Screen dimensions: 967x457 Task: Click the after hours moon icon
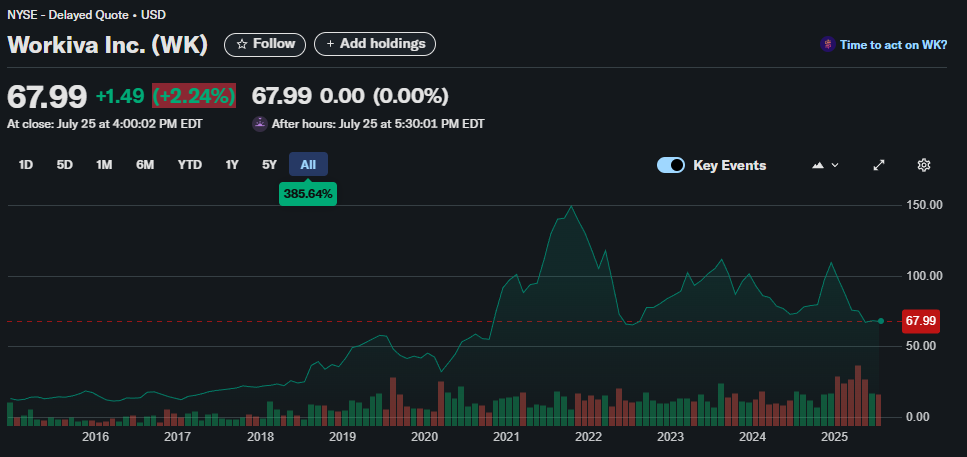(x=260, y=124)
